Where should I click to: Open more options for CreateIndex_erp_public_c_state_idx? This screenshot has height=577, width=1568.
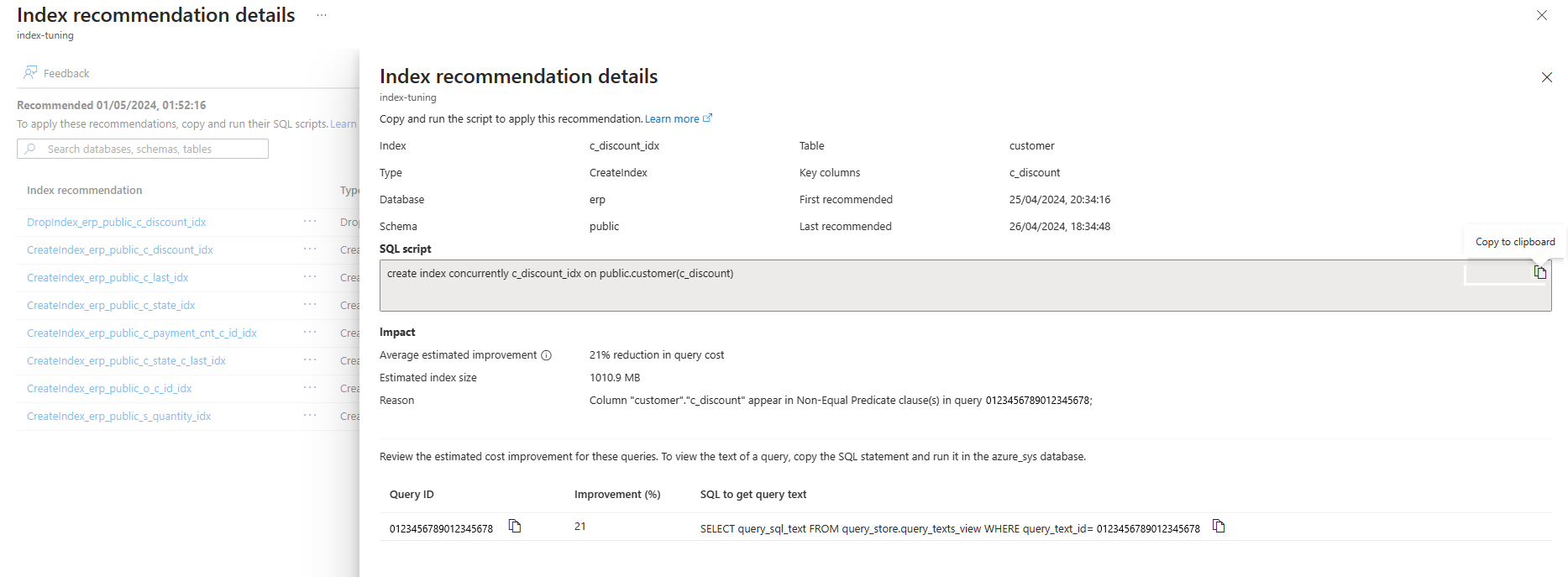pos(310,305)
